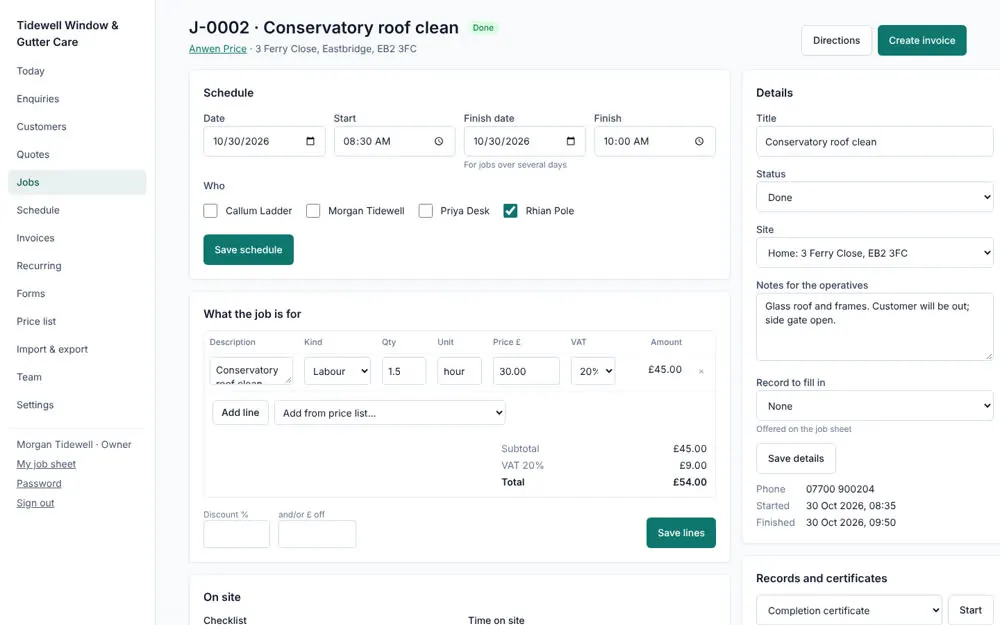Expand the Add from price list dropdown

[390, 413]
